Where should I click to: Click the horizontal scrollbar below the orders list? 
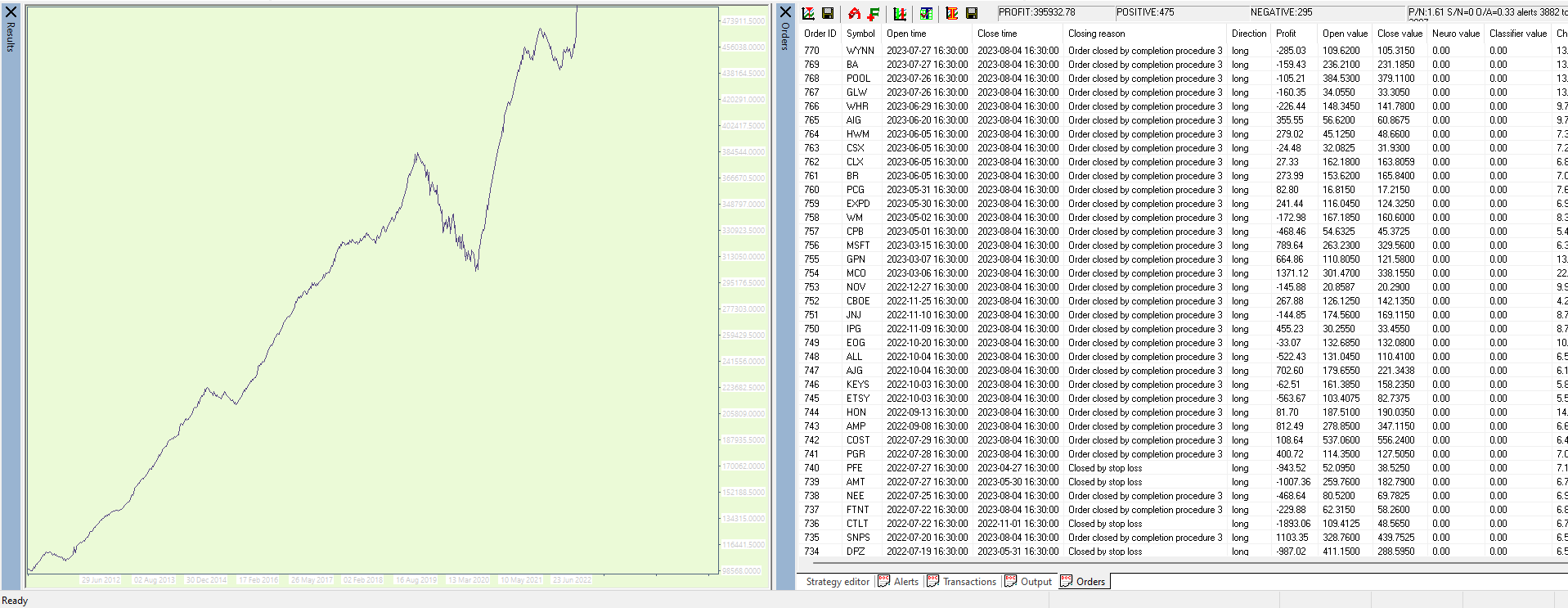click(x=1178, y=563)
